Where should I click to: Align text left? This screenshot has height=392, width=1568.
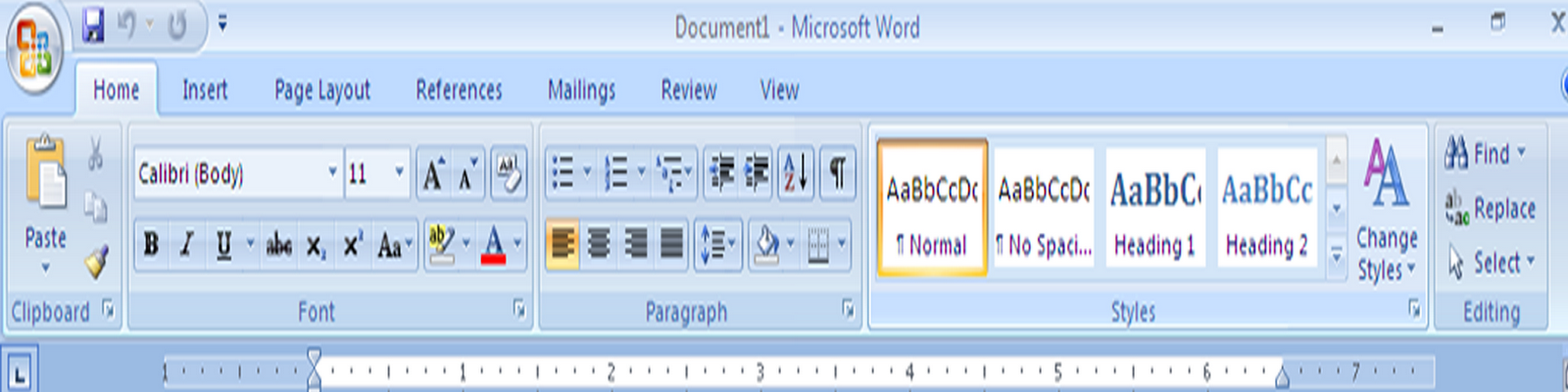point(563,244)
